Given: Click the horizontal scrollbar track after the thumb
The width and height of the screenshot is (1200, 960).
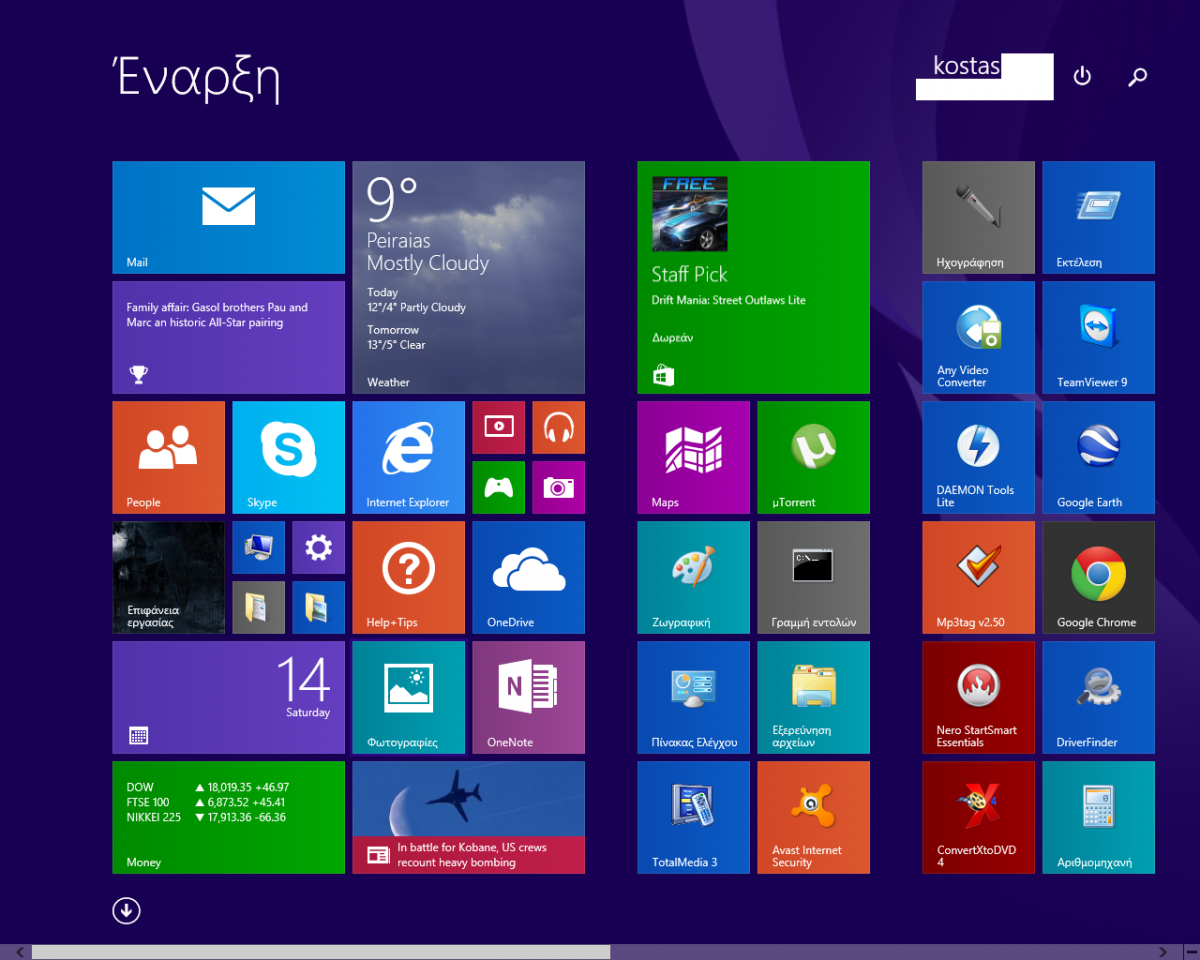Looking at the screenshot, I should 881,952.
